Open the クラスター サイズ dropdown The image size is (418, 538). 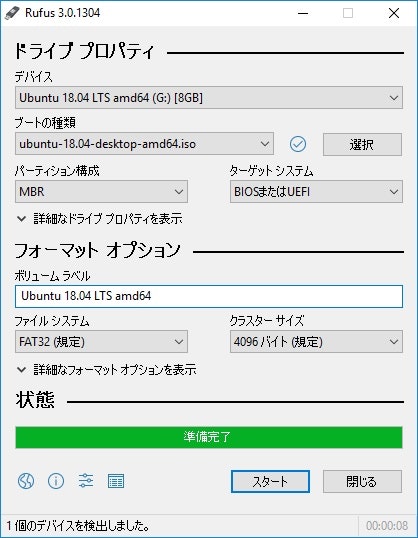[316, 342]
